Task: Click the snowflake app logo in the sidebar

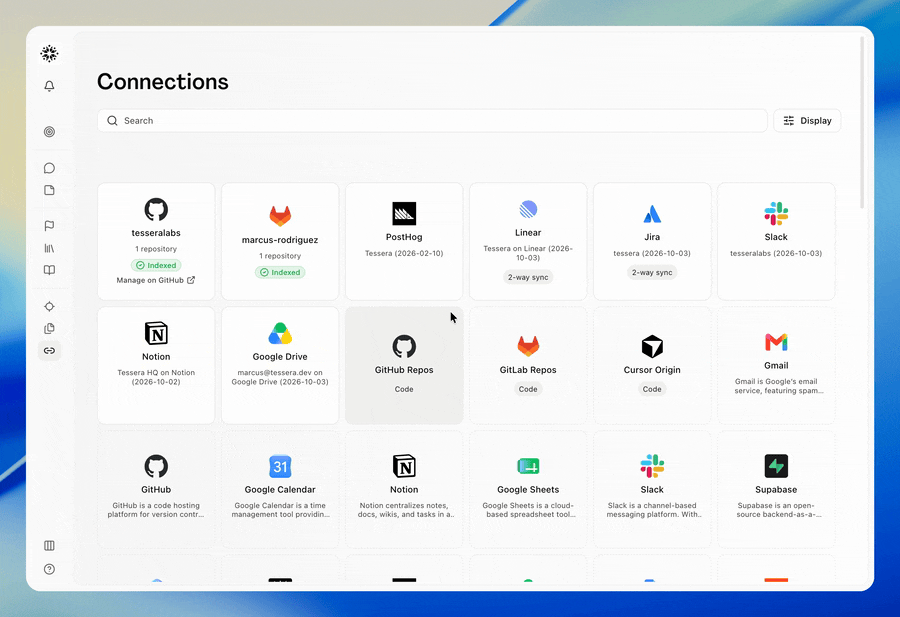Action: click(x=49, y=53)
